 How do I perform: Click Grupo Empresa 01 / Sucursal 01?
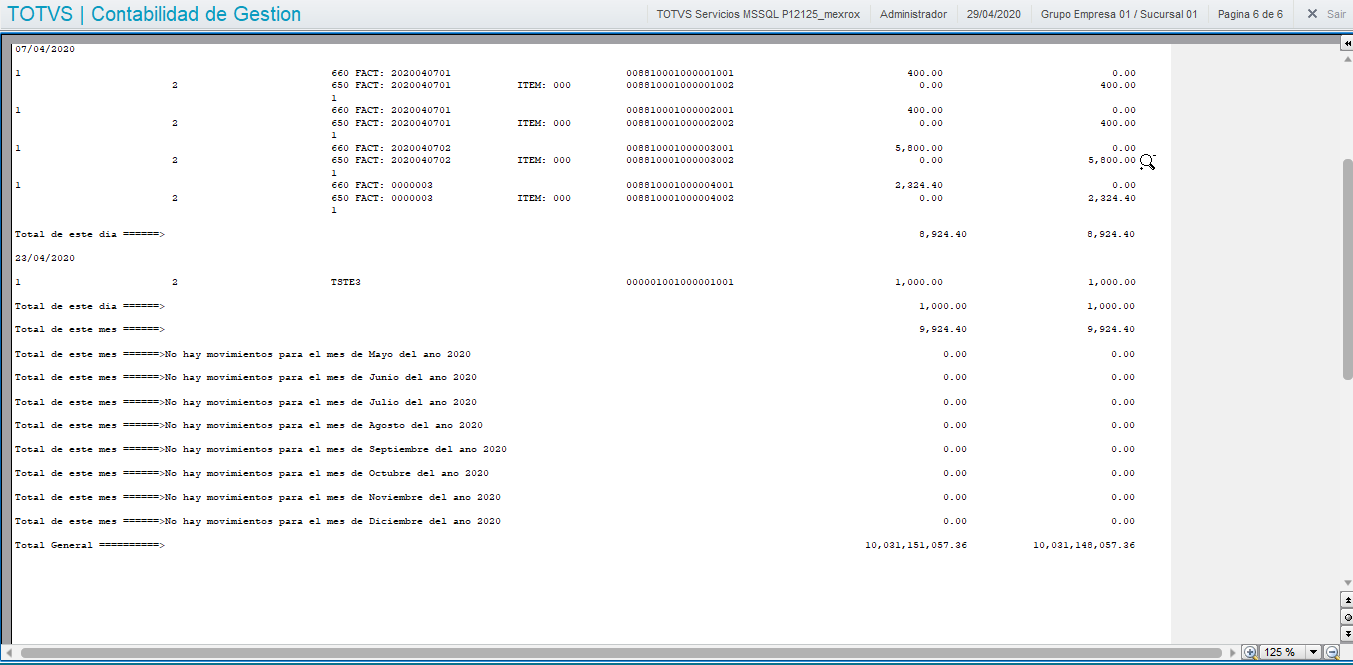pos(1118,14)
